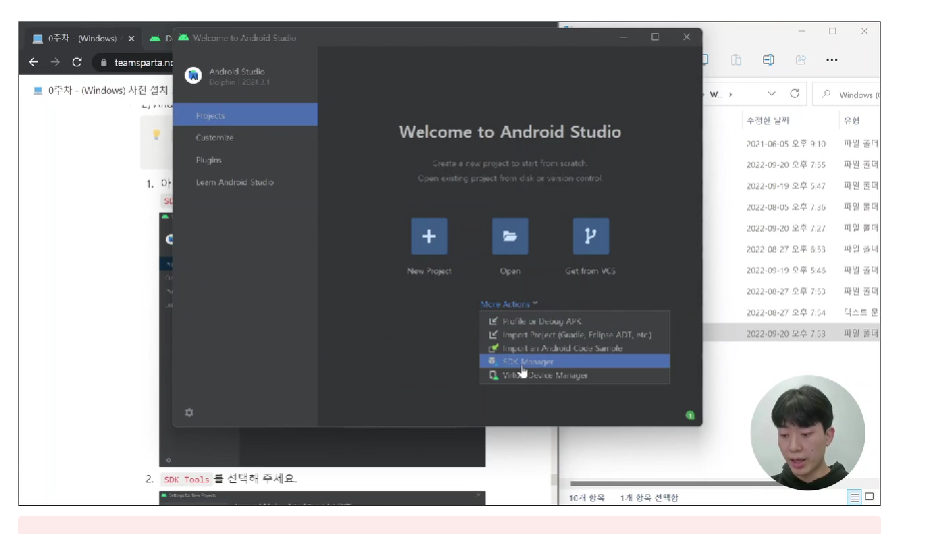Screen dimensions: 935x534
Task: Click the File Explorer search box
Action: pyautogui.click(x=847, y=94)
